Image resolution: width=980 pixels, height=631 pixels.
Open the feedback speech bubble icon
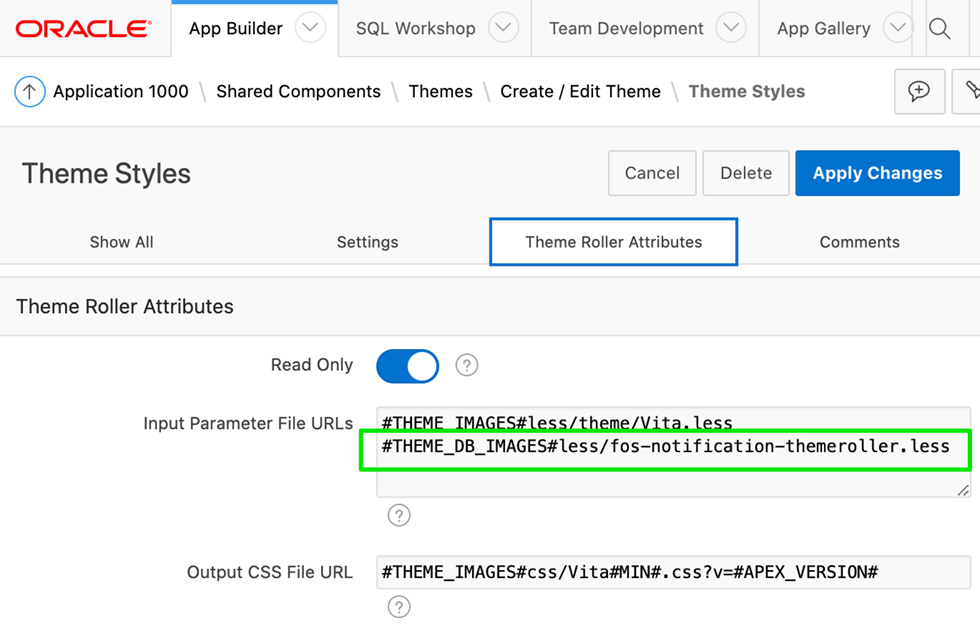(x=919, y=91)
